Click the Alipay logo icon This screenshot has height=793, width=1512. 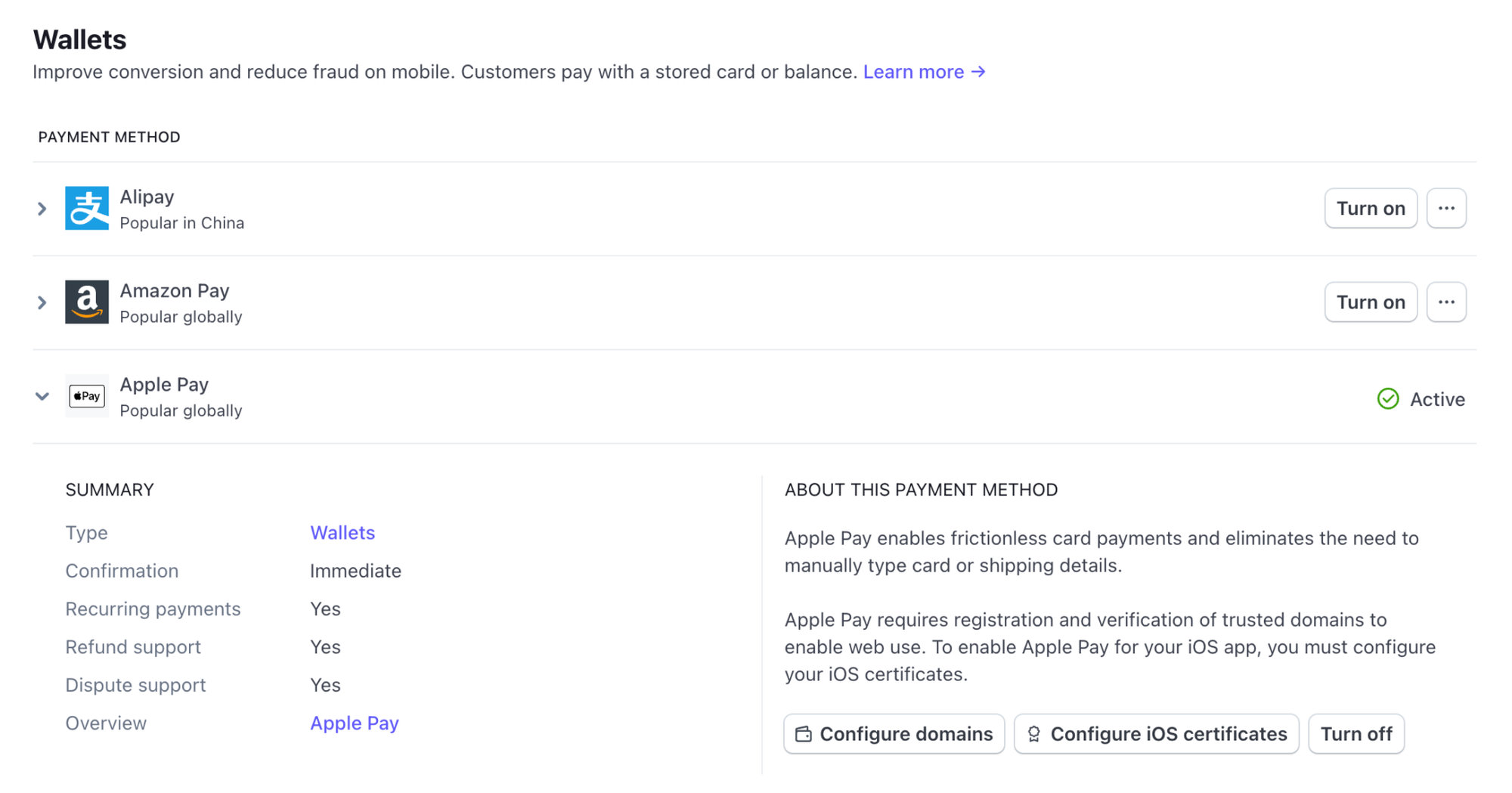pos(86,209)
